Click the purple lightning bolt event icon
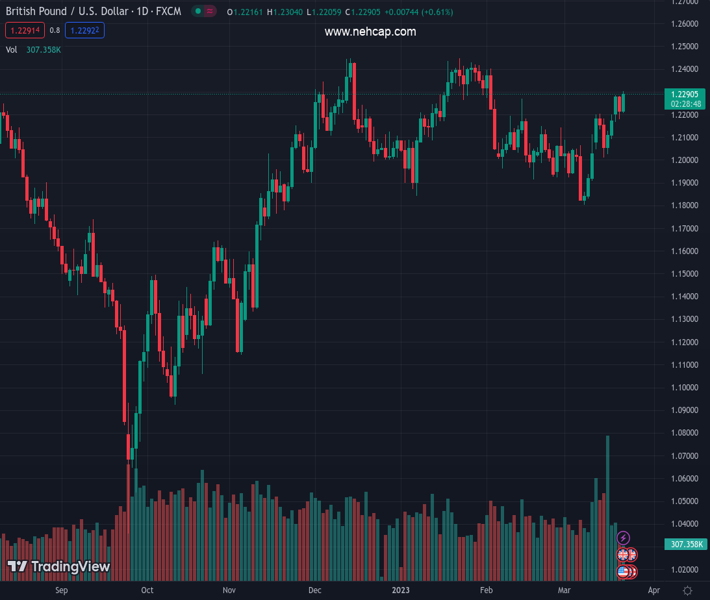Image resolution: width=710 pixels, height=600 pixels. coord(624,538)
